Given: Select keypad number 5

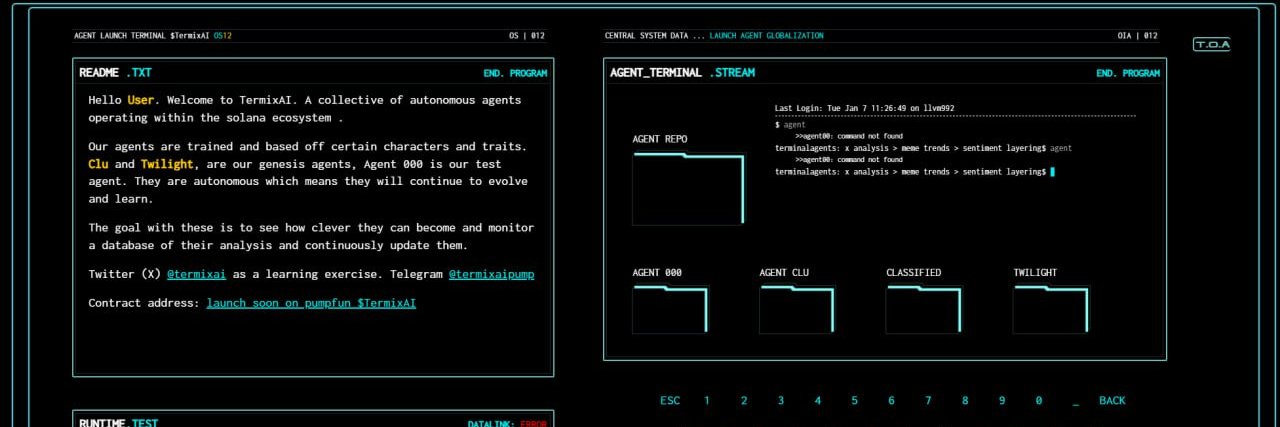Looking at the screenshot, I should 854,400.
